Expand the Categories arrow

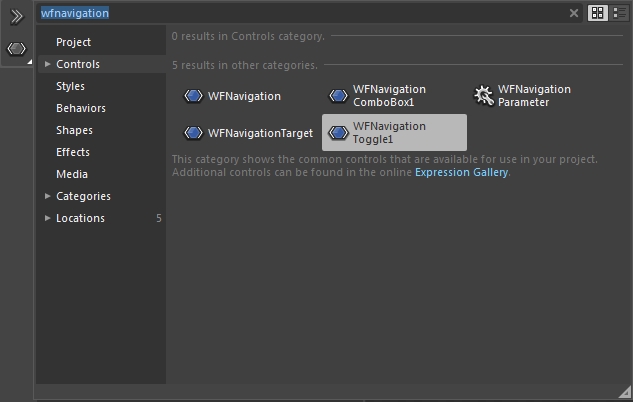pyautogui.click(x=47, y=196)
